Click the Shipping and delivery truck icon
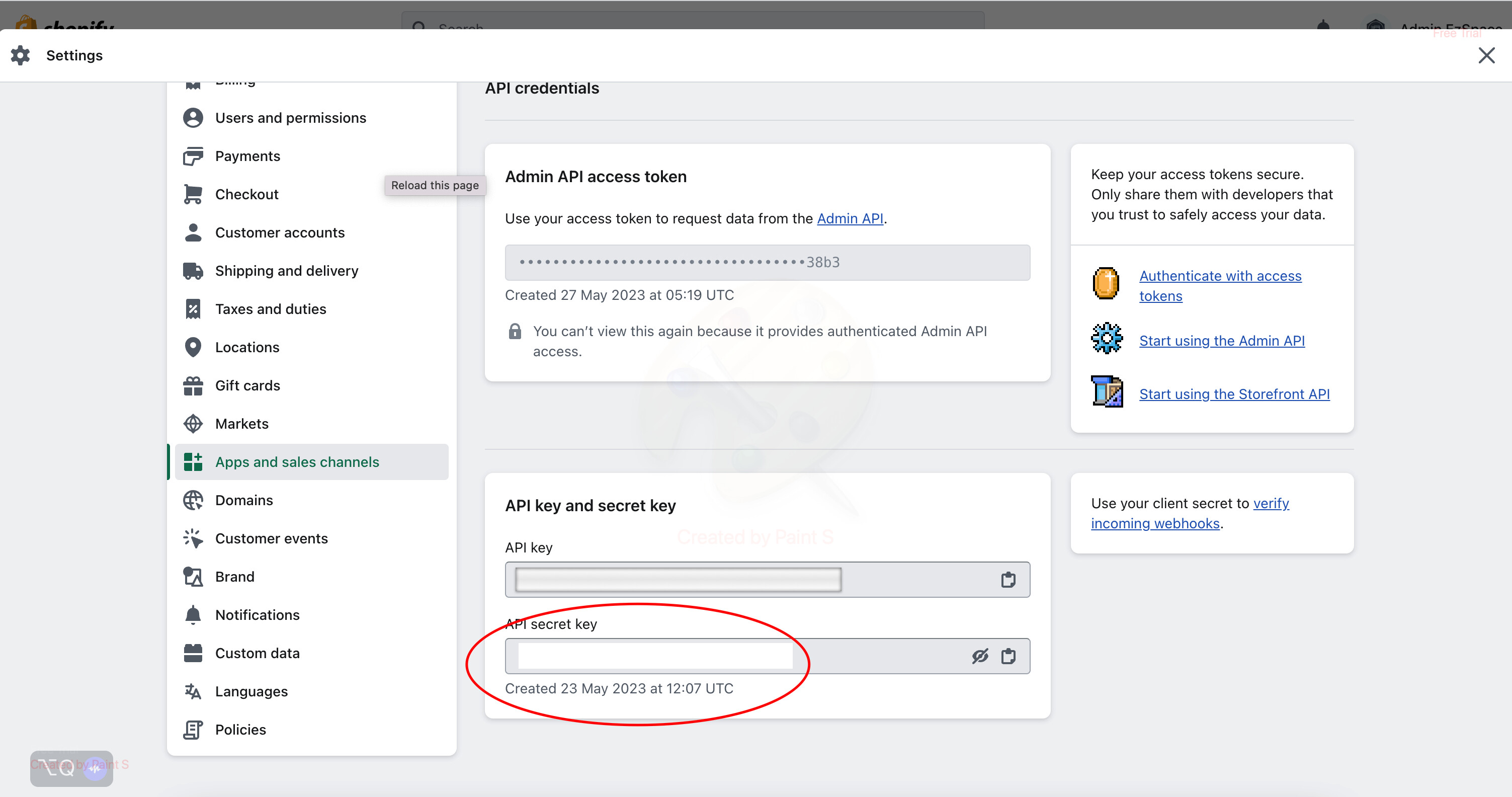The image size is (1512, 797). 193,271
